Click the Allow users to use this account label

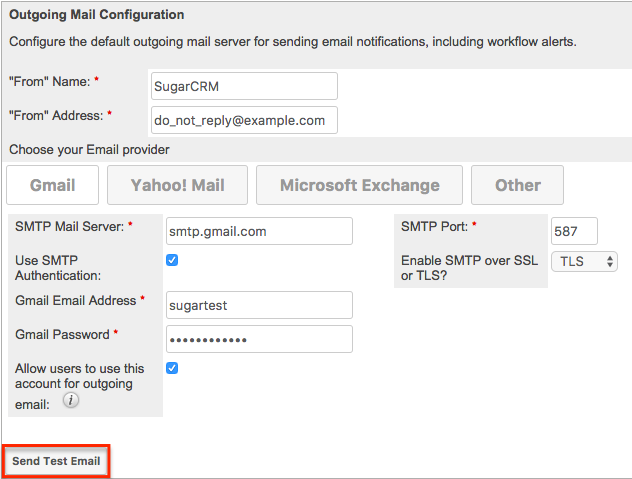click(79, 386)
